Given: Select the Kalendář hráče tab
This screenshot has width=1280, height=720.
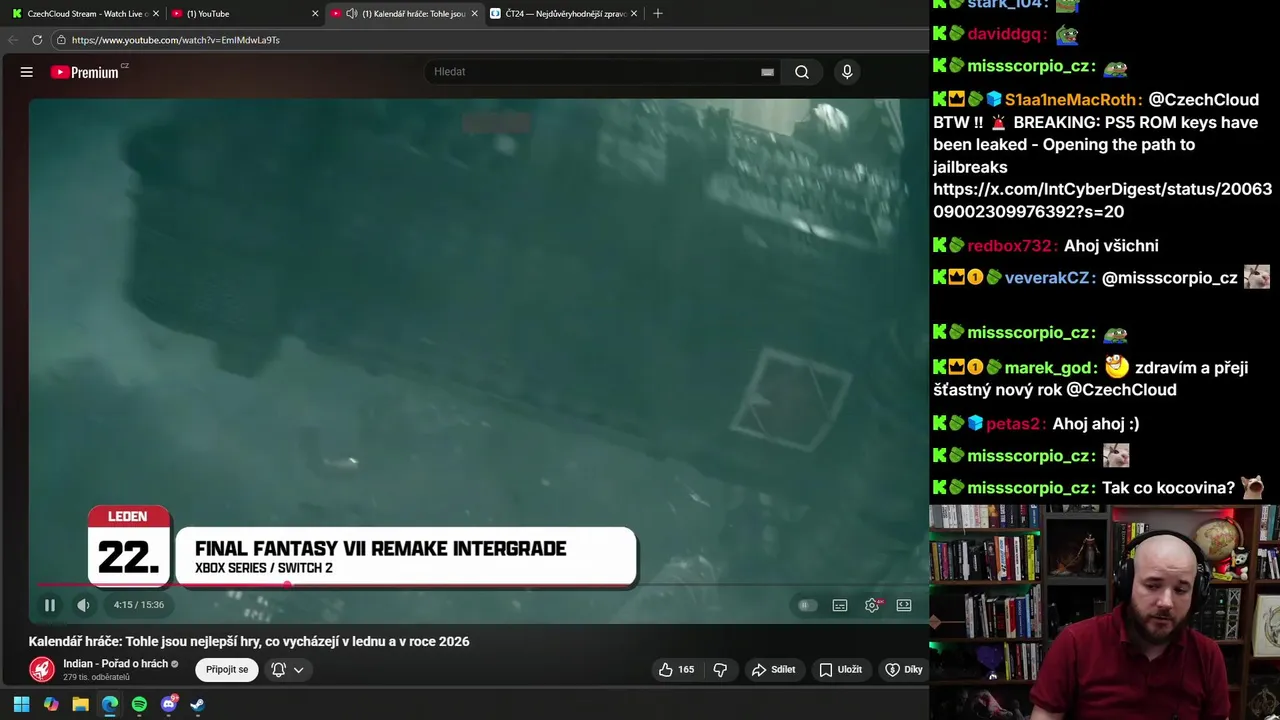Looking at the screenshot, I should [418, 14].
